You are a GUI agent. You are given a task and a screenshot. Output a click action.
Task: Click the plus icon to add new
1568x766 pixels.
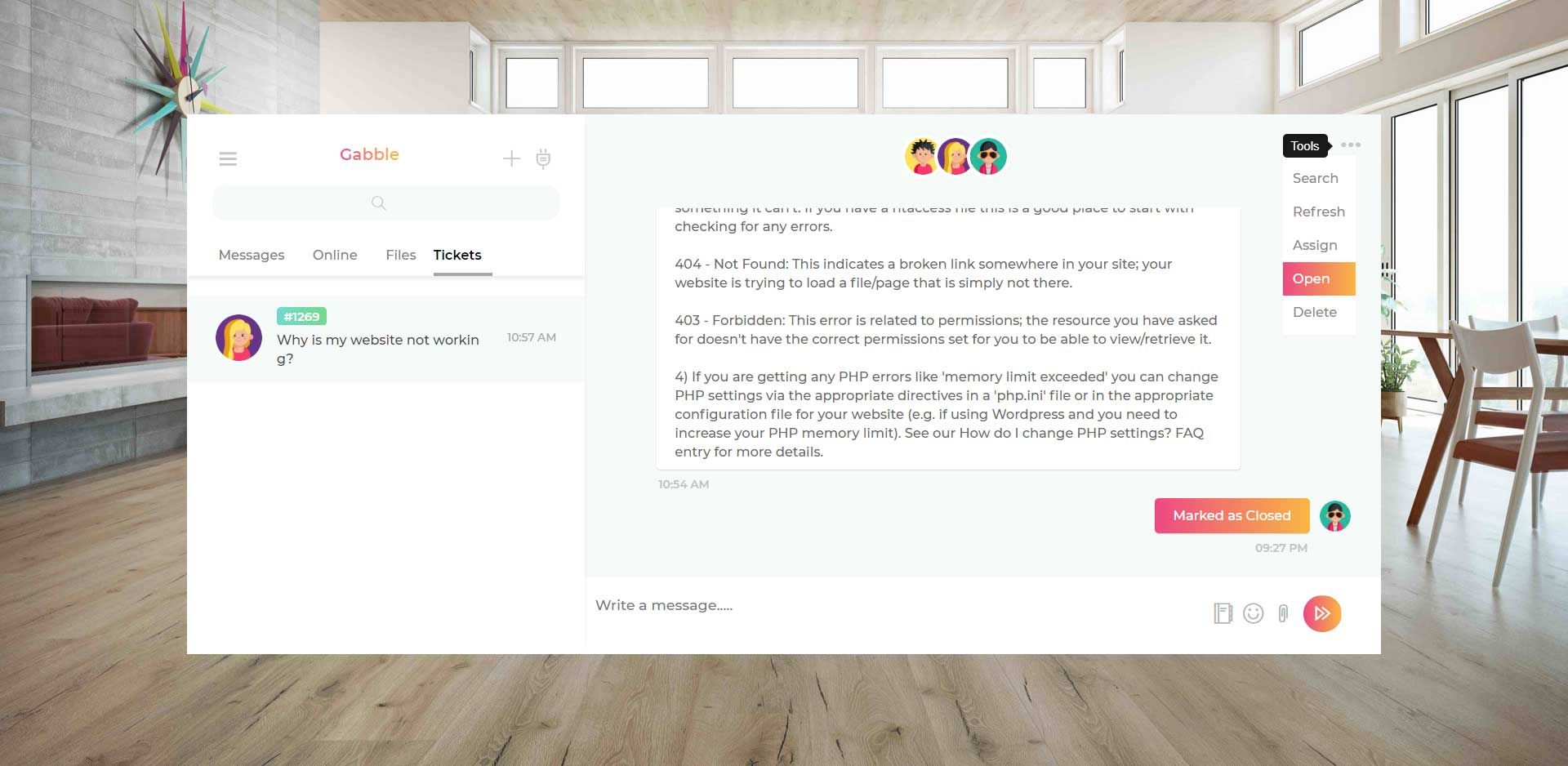(x=511, y=158)
